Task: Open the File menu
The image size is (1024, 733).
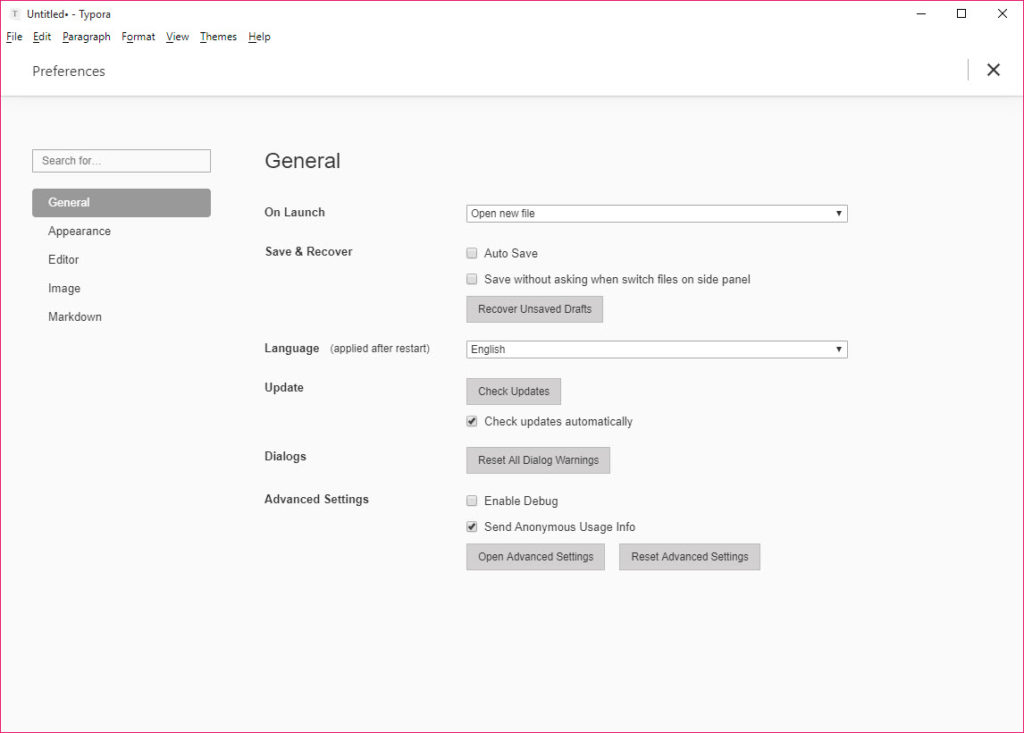Action: (14, 37)
